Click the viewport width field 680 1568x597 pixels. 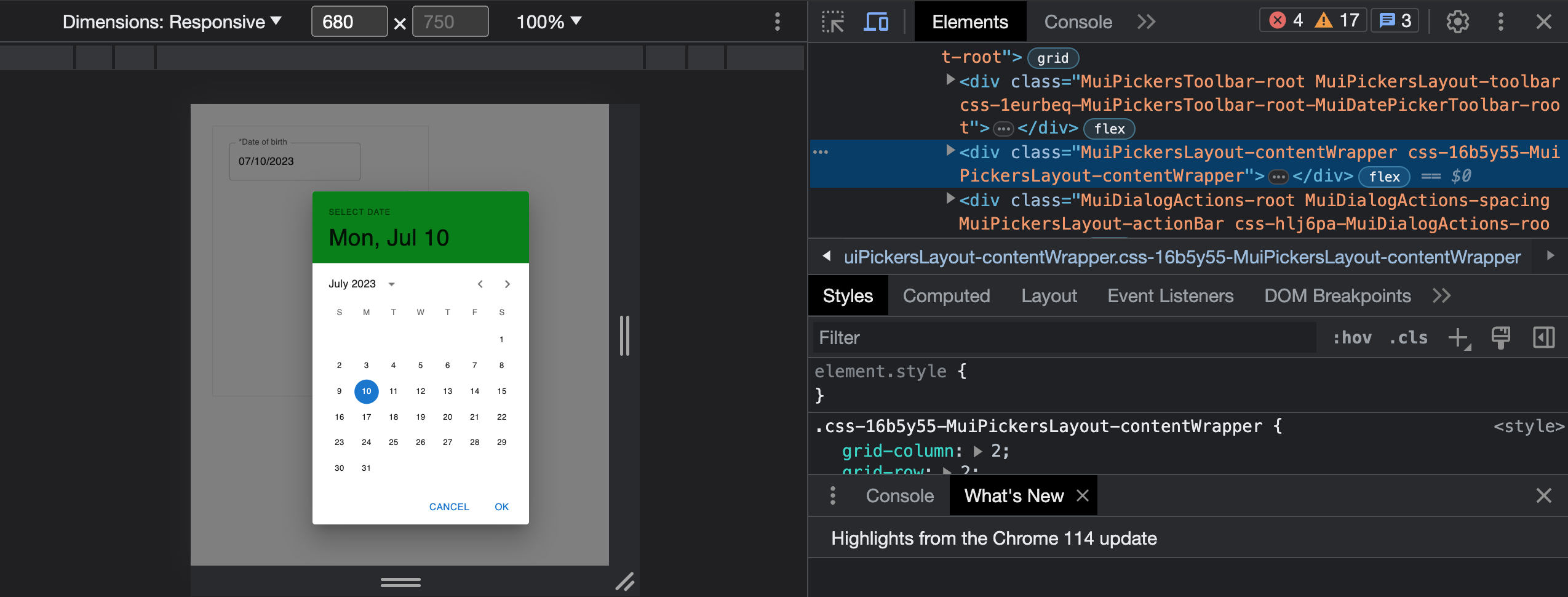[x=349, y=22]
